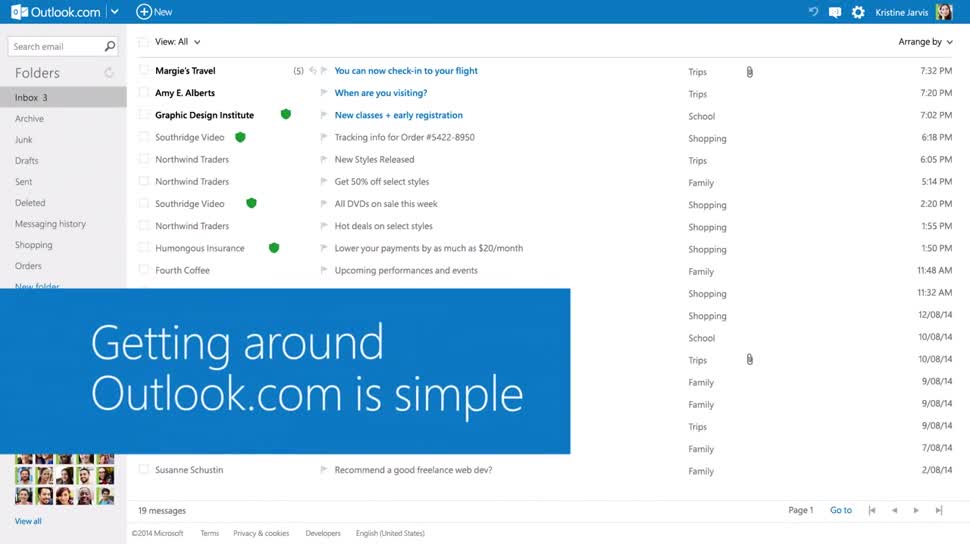Jump to last page arrow
The width and height of the screenshot is (970, 544).
(x=938, y=510)
